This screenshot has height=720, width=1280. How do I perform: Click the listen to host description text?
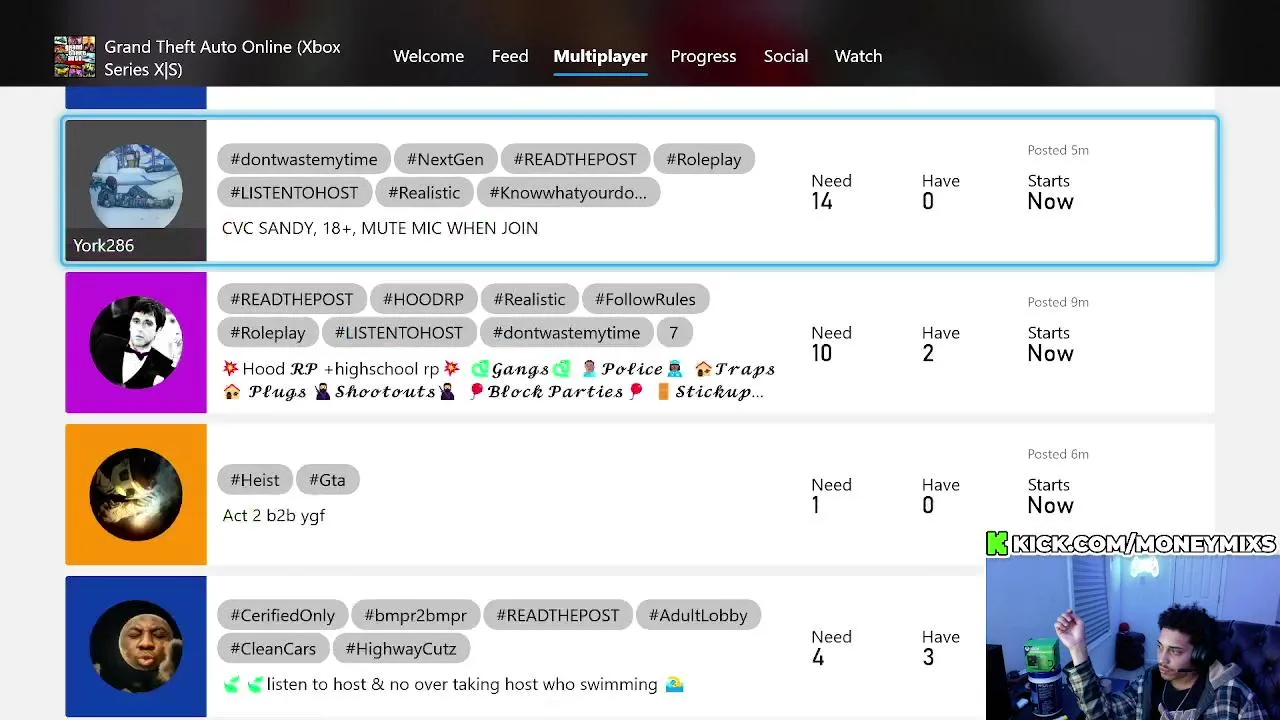453,684
